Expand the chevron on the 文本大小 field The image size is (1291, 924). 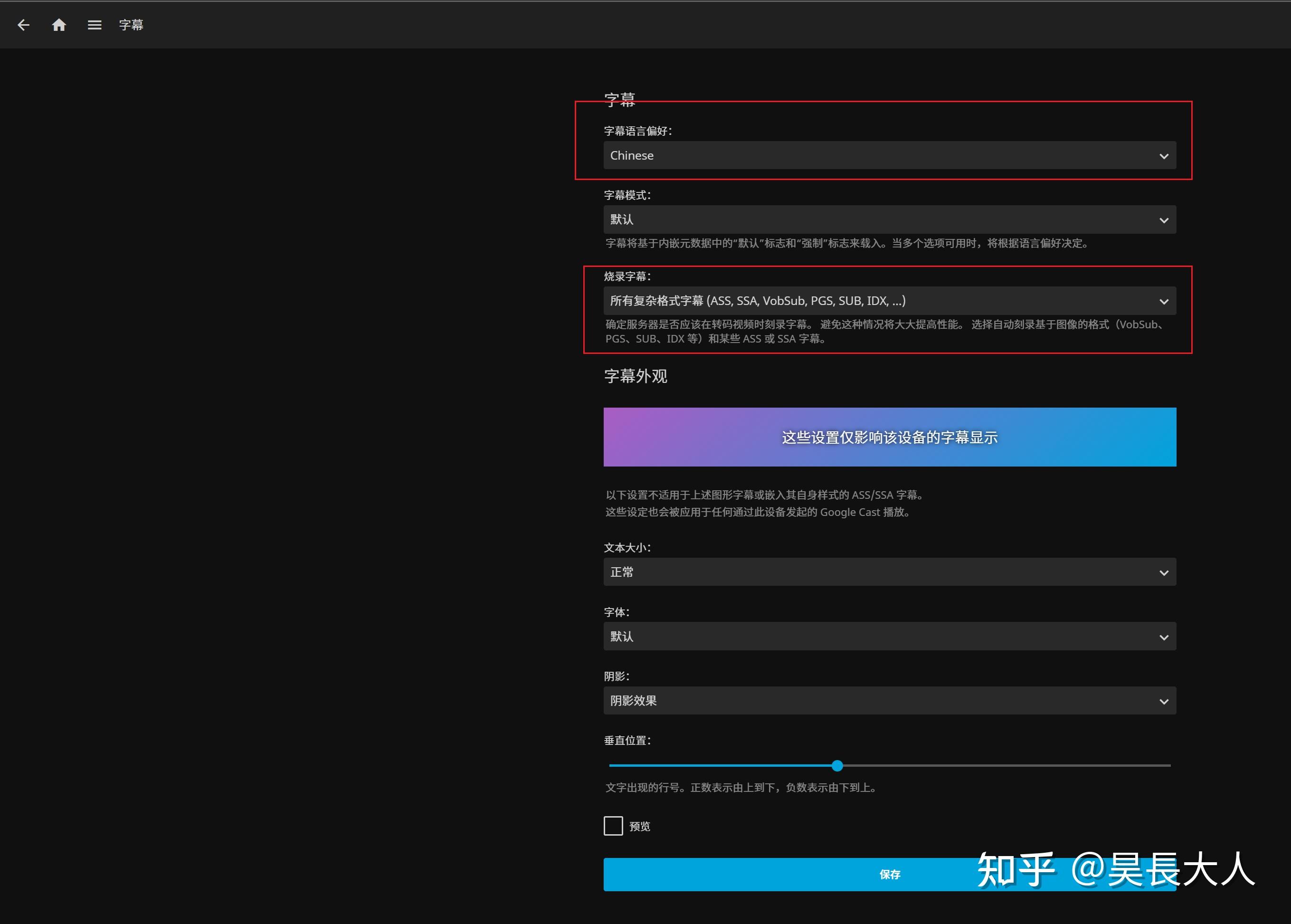coord(1164,572)
